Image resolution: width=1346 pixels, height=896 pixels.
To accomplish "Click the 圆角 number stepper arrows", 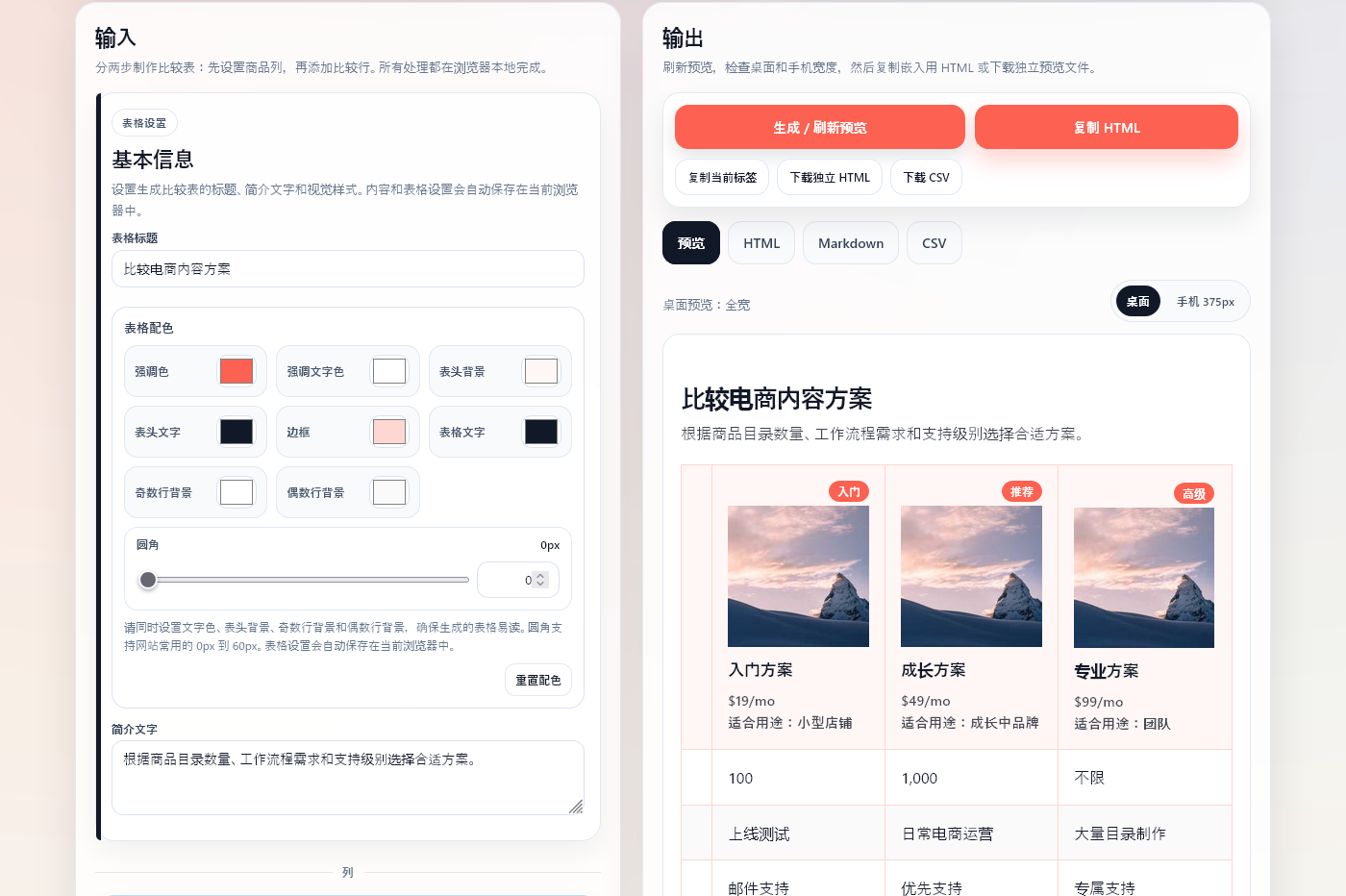I will pos(540,580).
